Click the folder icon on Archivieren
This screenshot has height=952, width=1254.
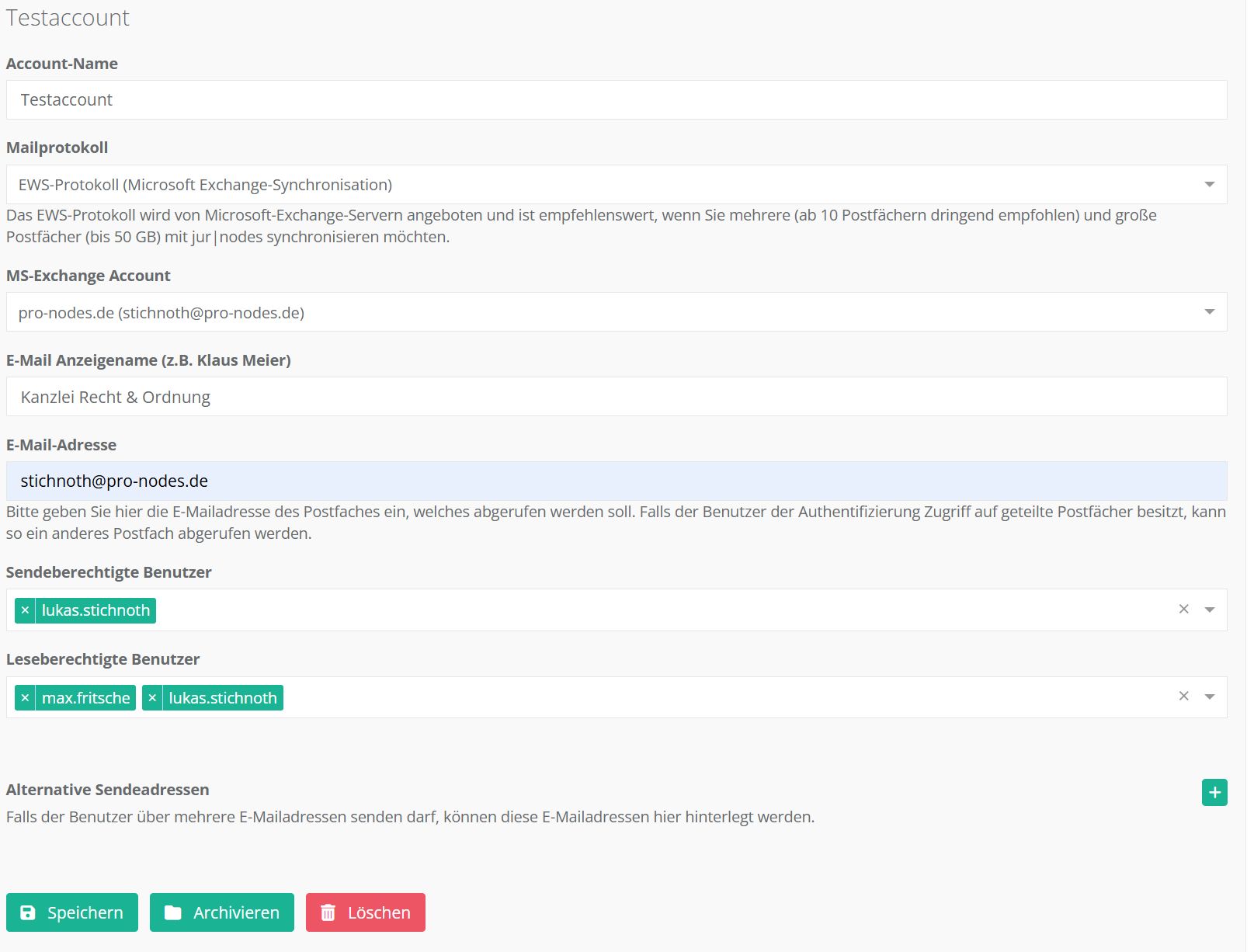pyautogui.click(x=172, y=912)
